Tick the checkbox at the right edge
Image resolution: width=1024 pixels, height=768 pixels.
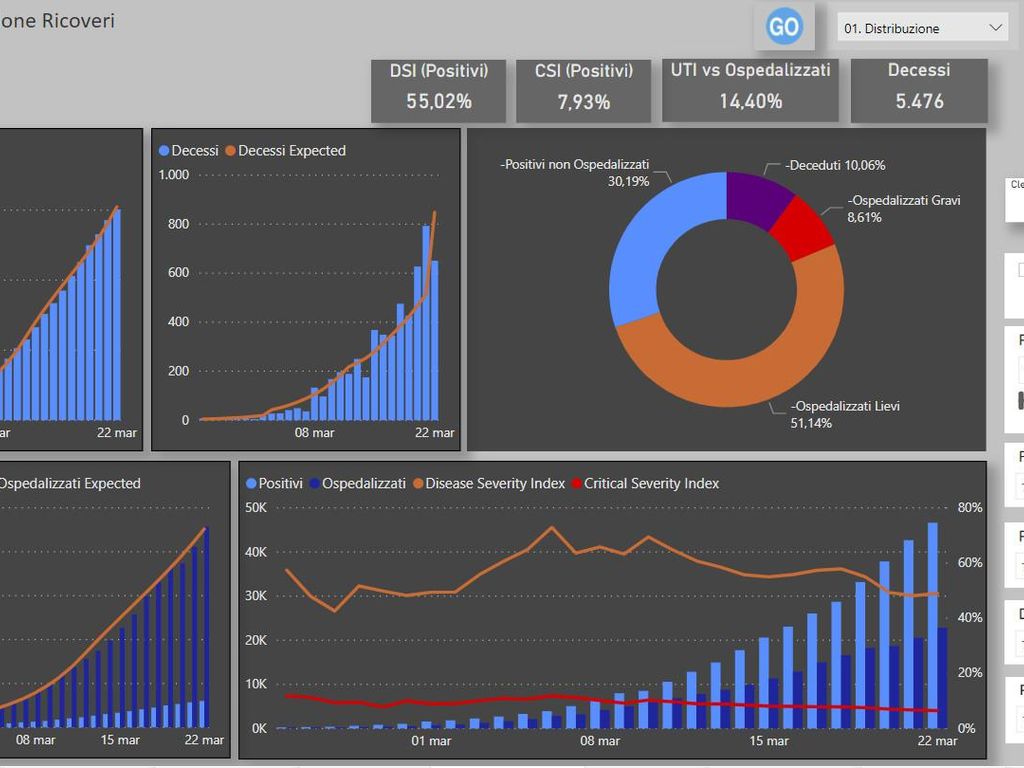tap(1020, 270)
